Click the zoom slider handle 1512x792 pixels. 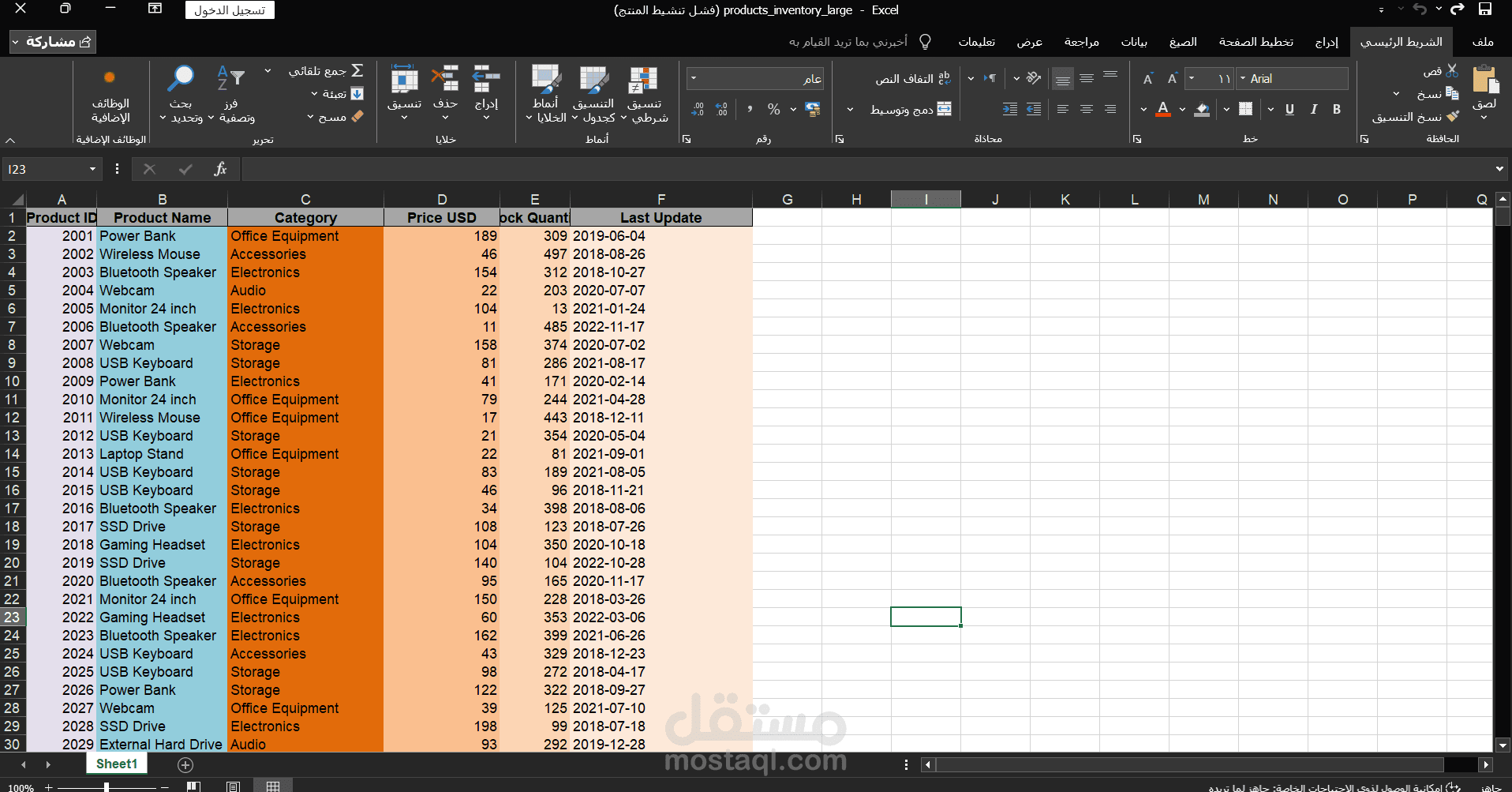106,786
